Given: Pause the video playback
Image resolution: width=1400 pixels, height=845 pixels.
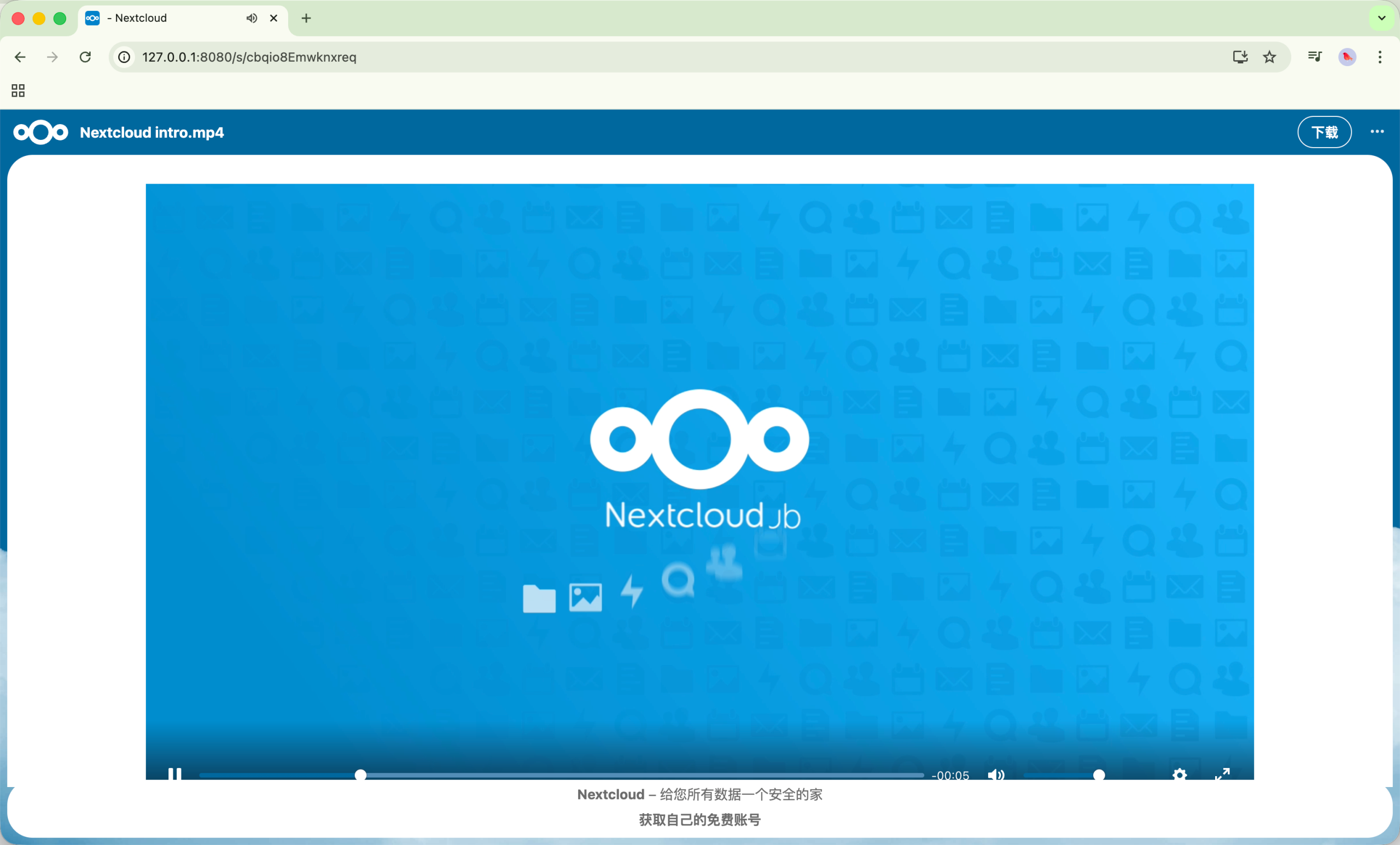Looking at the screenshot, I should [x=174, y=774].
